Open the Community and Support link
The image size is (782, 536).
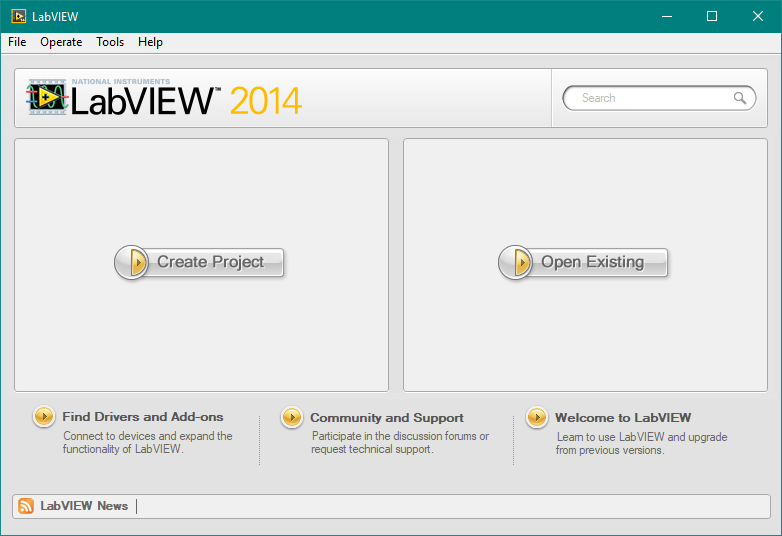(387, 418)
